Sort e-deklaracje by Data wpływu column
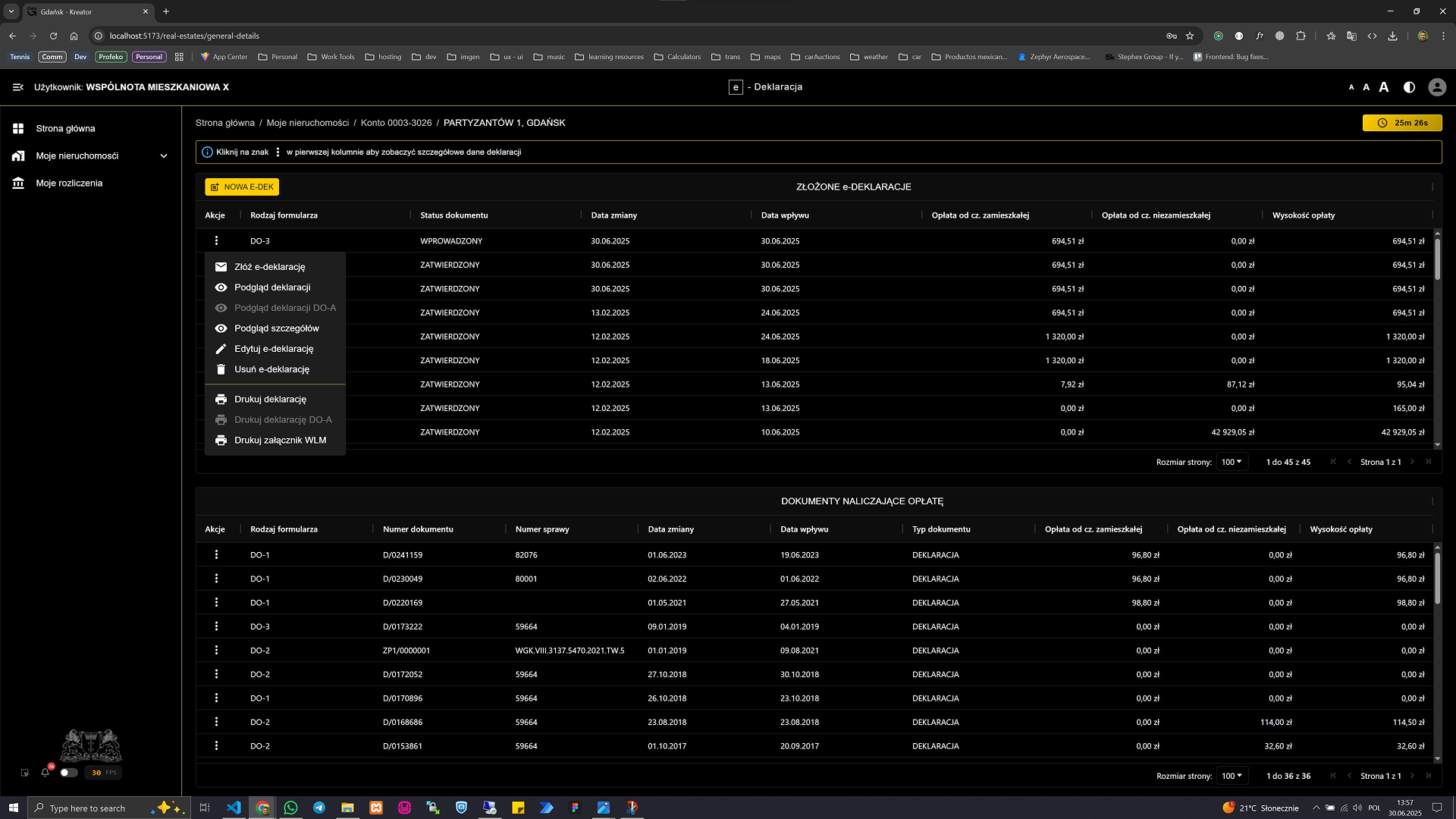The height and width of the screenshot is (819, 1456). (x=785, y=215)
